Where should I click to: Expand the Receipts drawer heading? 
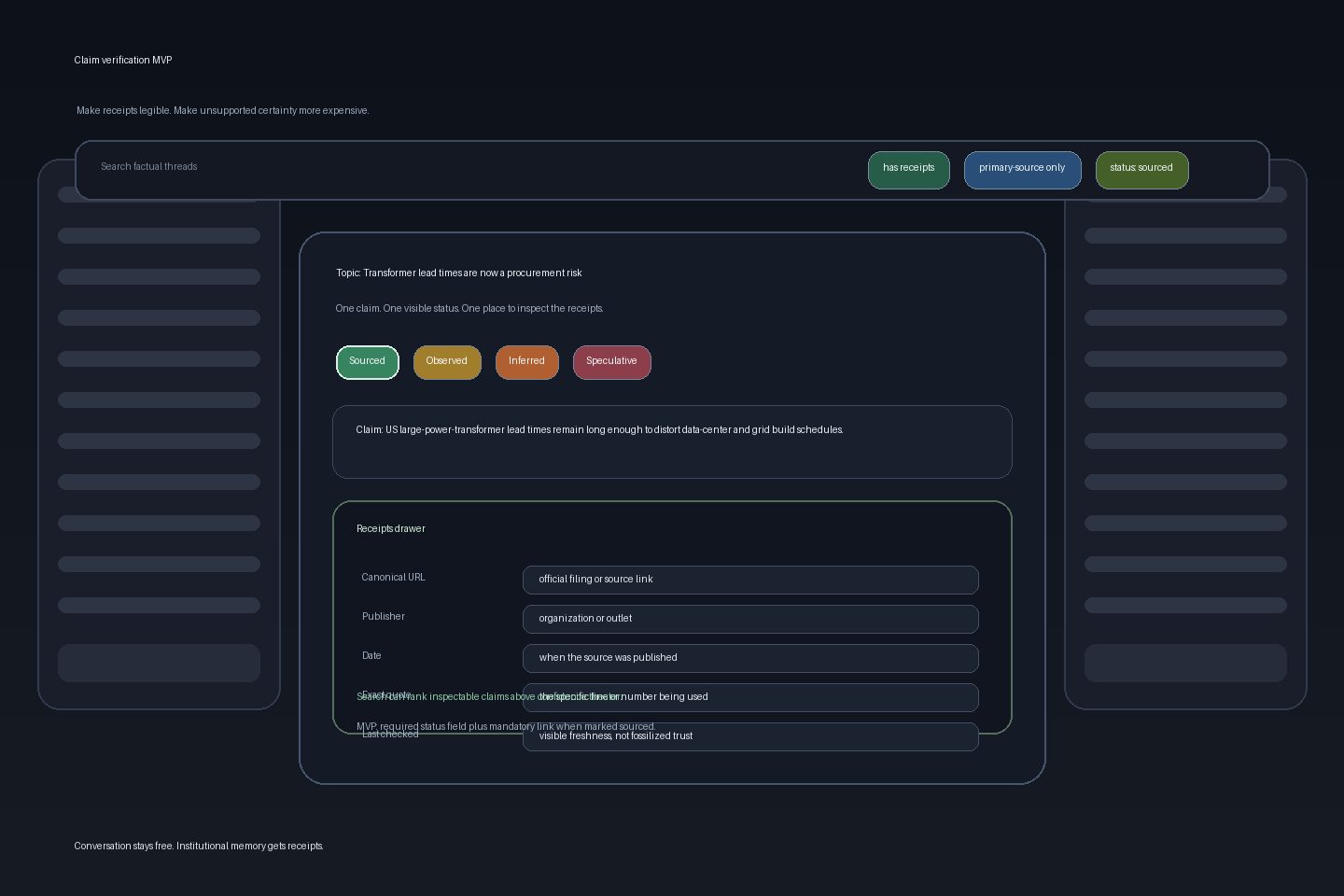[x=391, y=529]
